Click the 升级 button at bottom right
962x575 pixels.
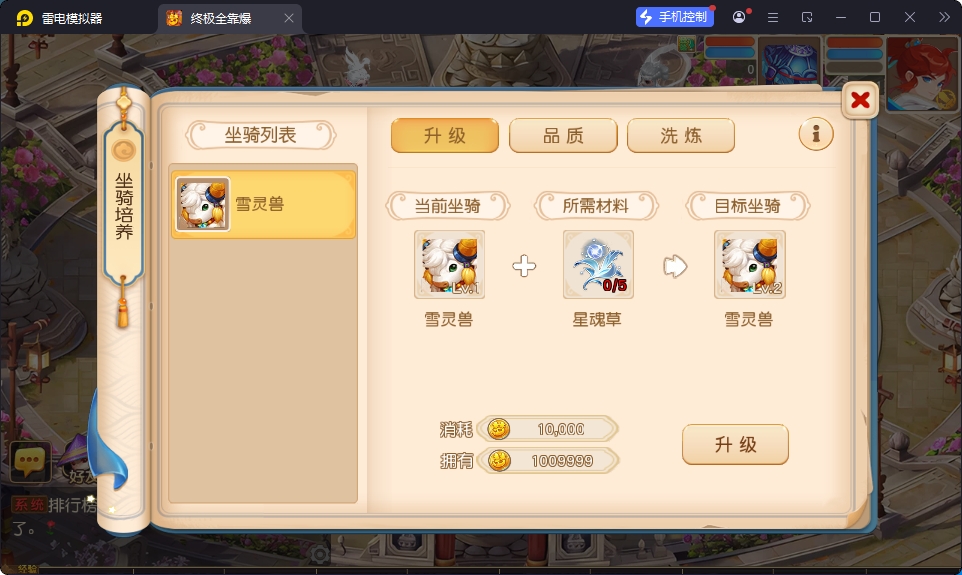(x=735, y=444)
